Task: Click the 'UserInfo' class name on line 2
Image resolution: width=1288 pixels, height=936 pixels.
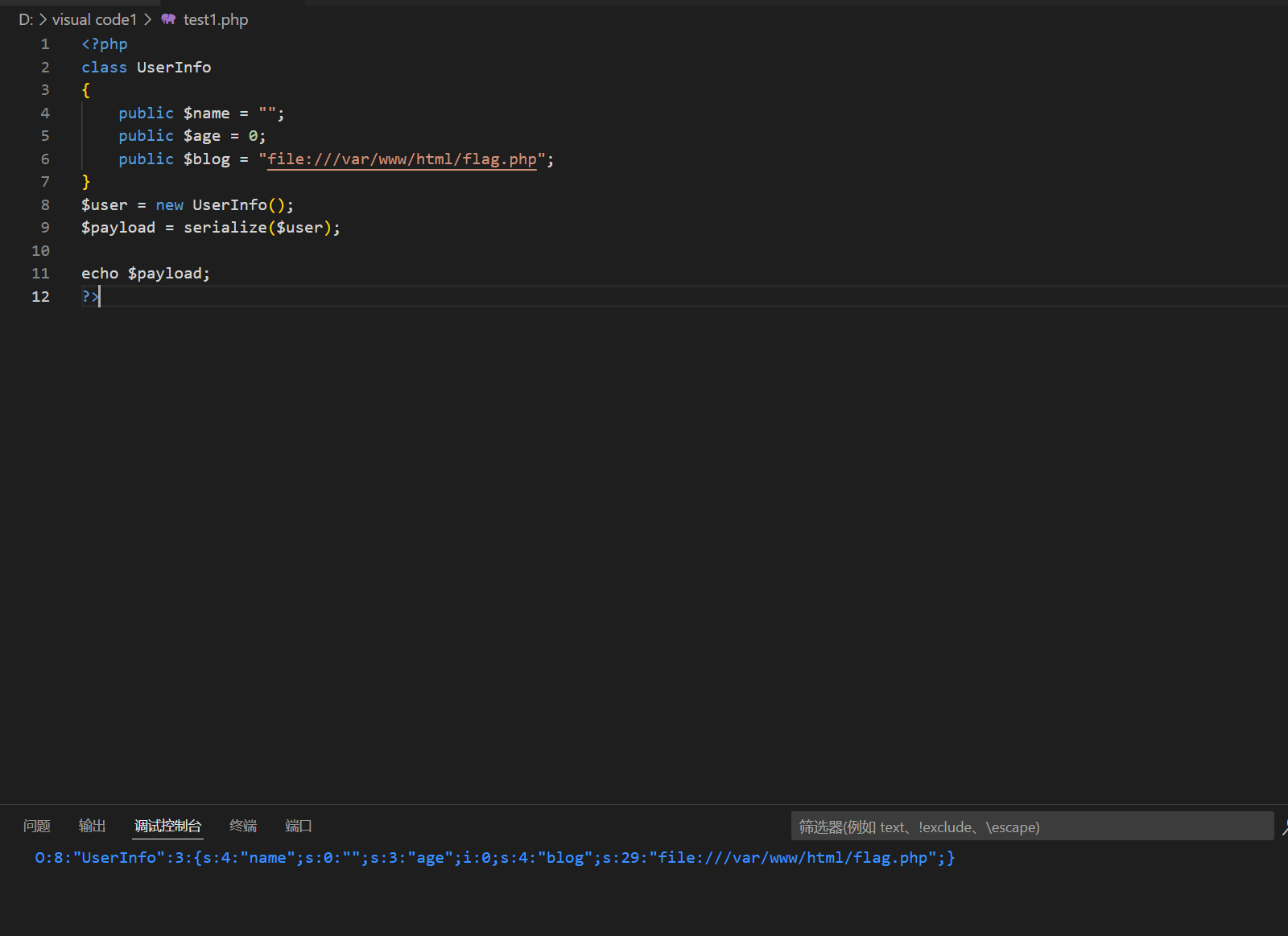Action: click(x=174, y=68)
